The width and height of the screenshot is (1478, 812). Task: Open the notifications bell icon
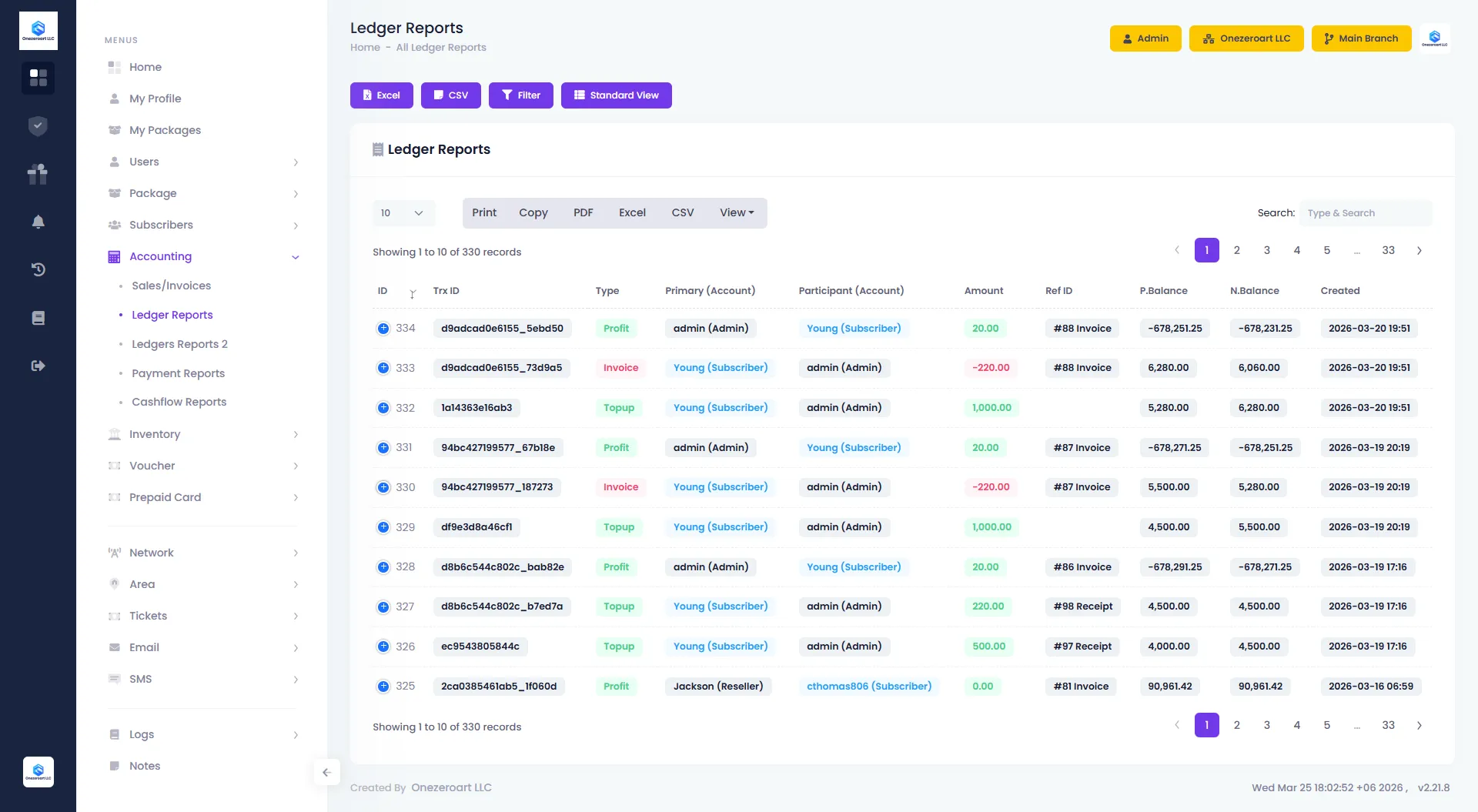point(38,222)
